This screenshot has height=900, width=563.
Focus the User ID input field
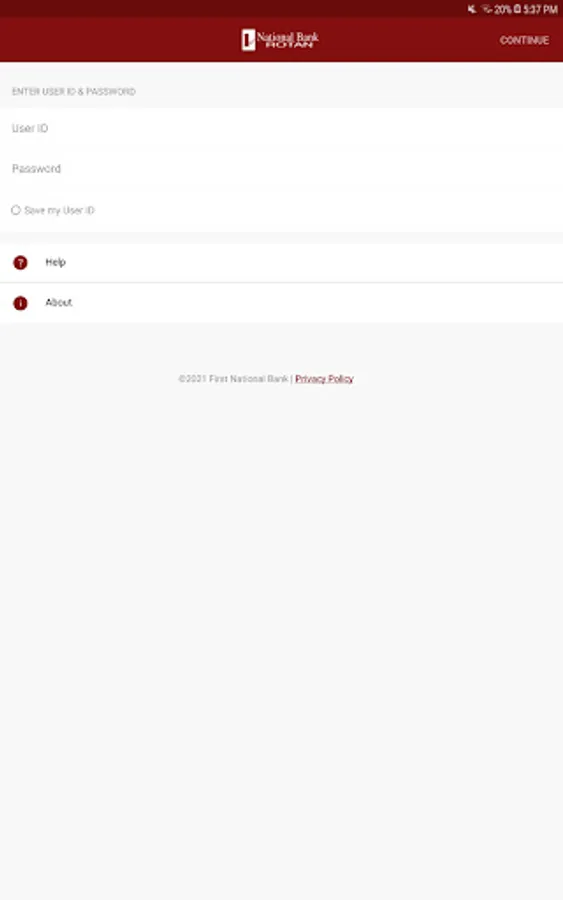pyautogui.click(x=281, y=128)
